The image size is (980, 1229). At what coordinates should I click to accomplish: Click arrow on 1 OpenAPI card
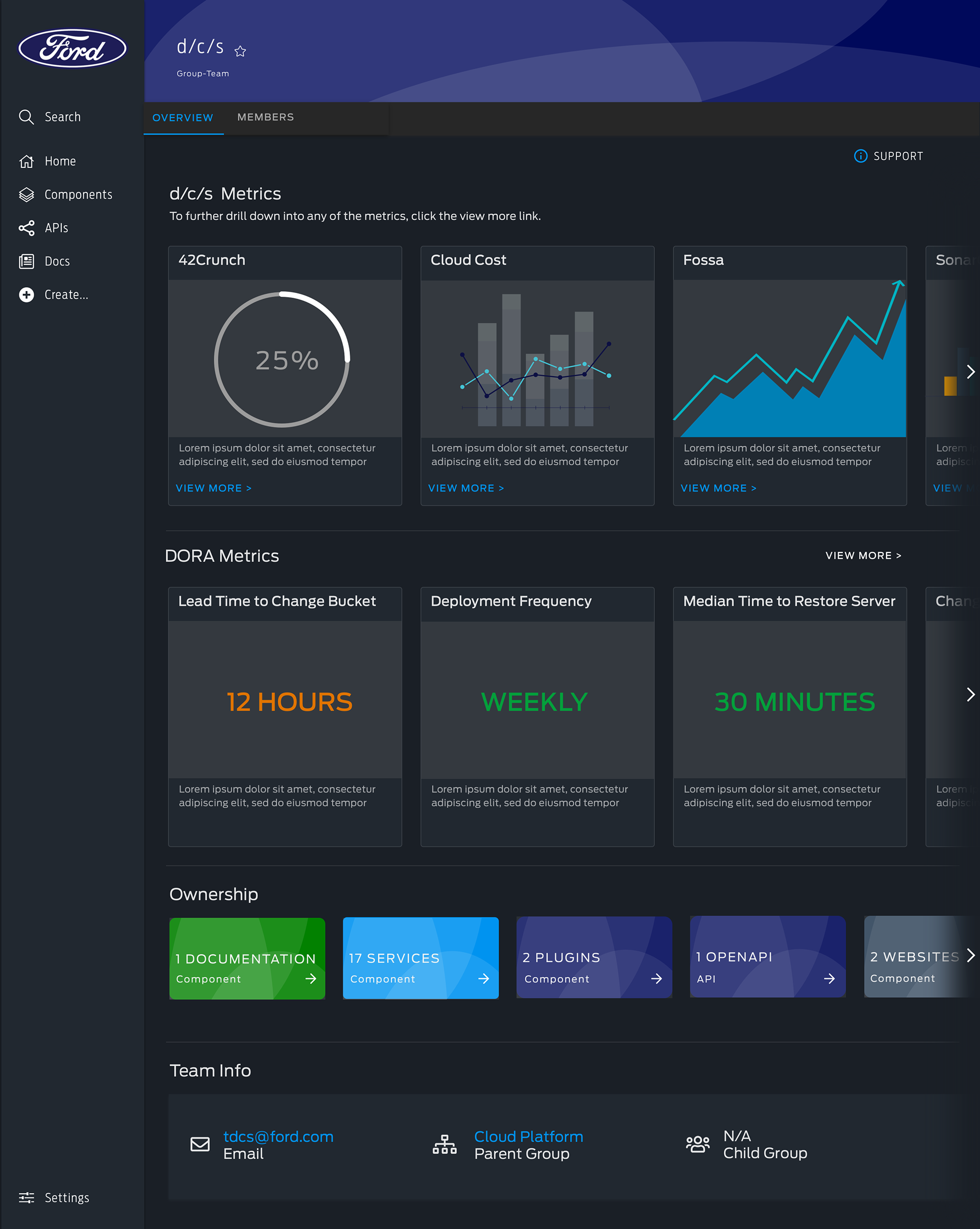coord(829,979)
